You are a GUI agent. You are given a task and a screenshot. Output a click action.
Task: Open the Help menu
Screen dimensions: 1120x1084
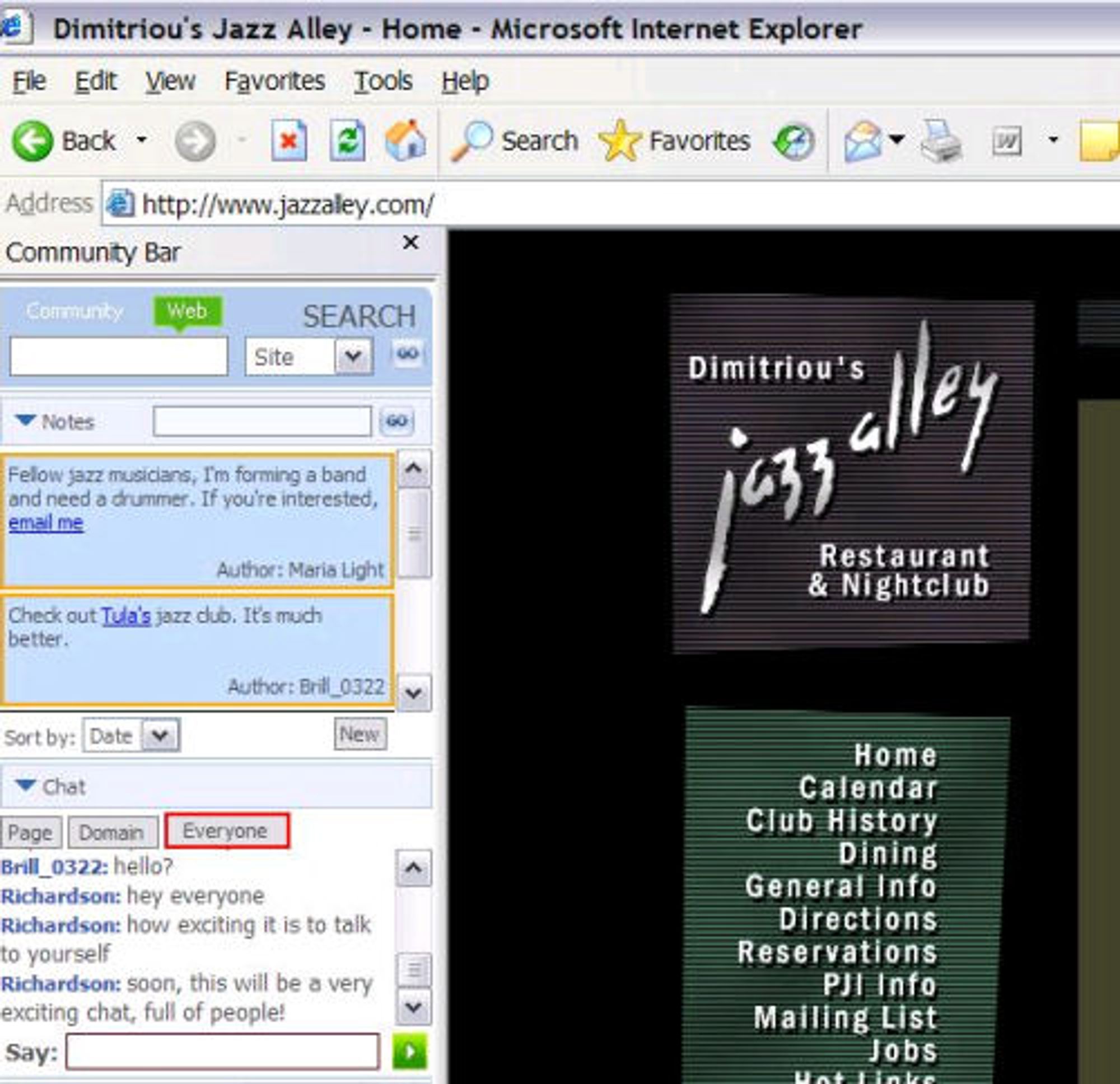[465, 81]
